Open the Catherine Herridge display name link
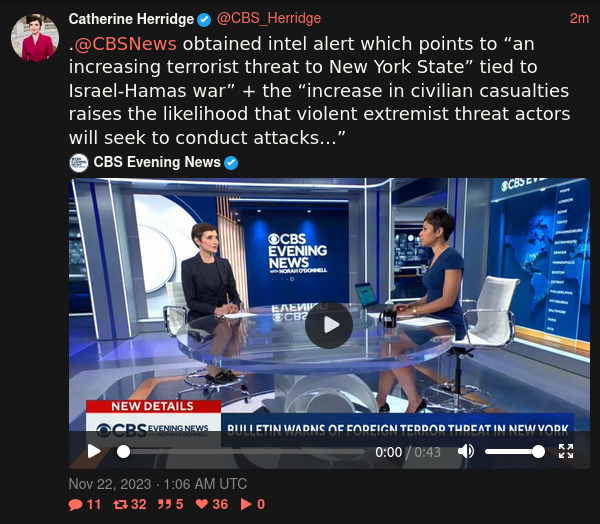 click(131, 19)
